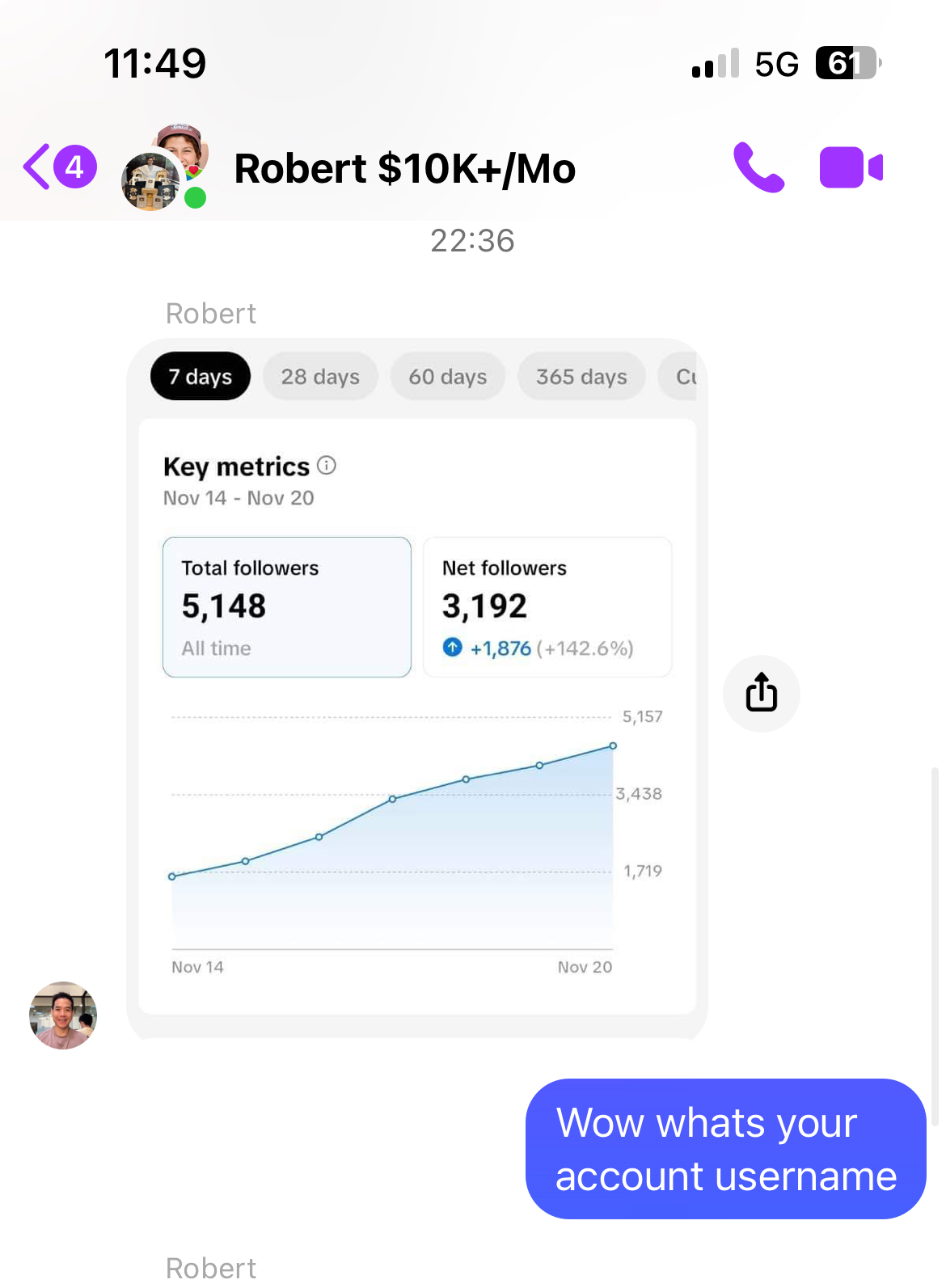Viewport: 946px width, 1288px height.
Task: Tap the 'Wow whats your account username' bubble
Action: coord(726,1148)
